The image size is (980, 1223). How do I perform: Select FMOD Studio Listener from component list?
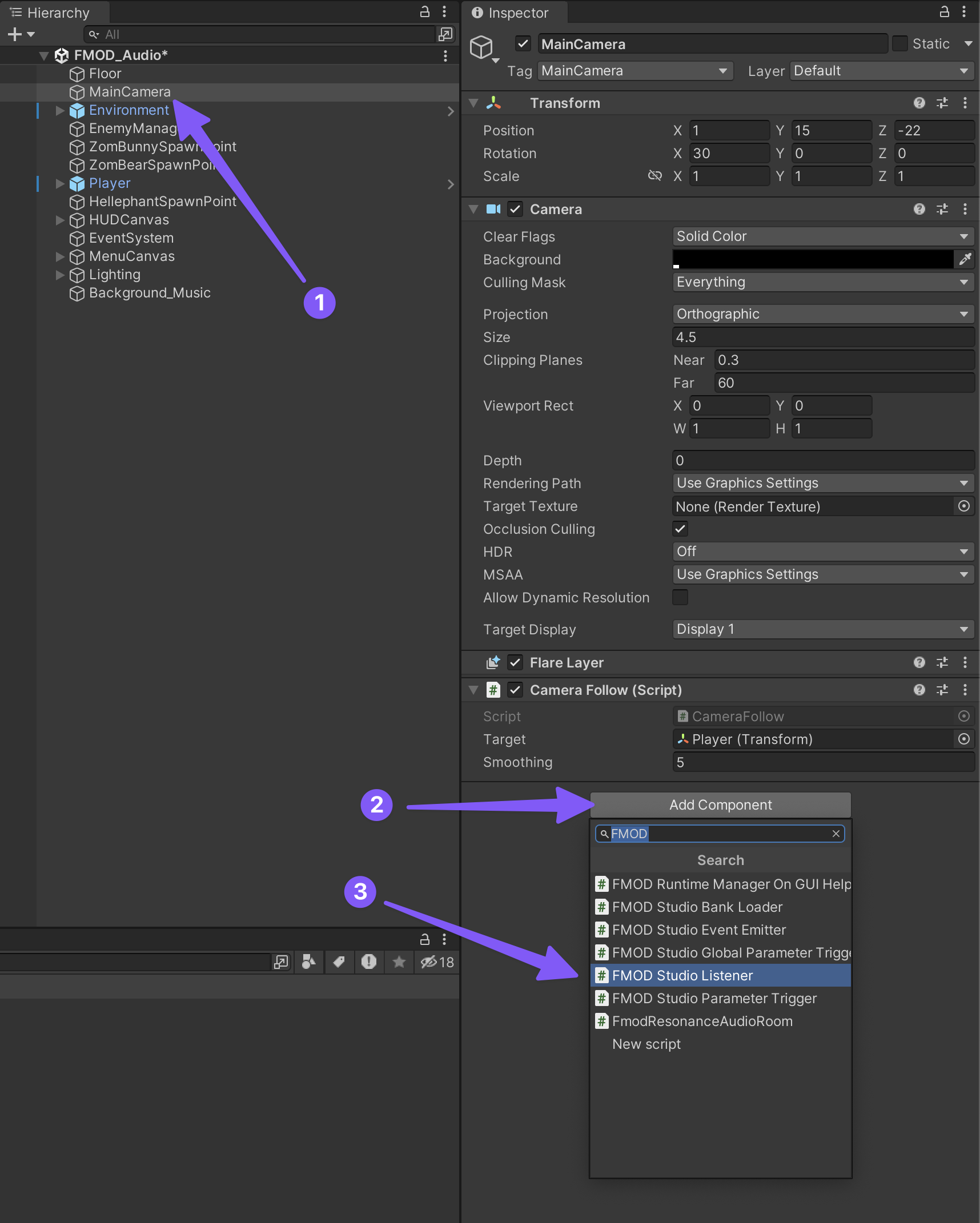click(682, 975)
